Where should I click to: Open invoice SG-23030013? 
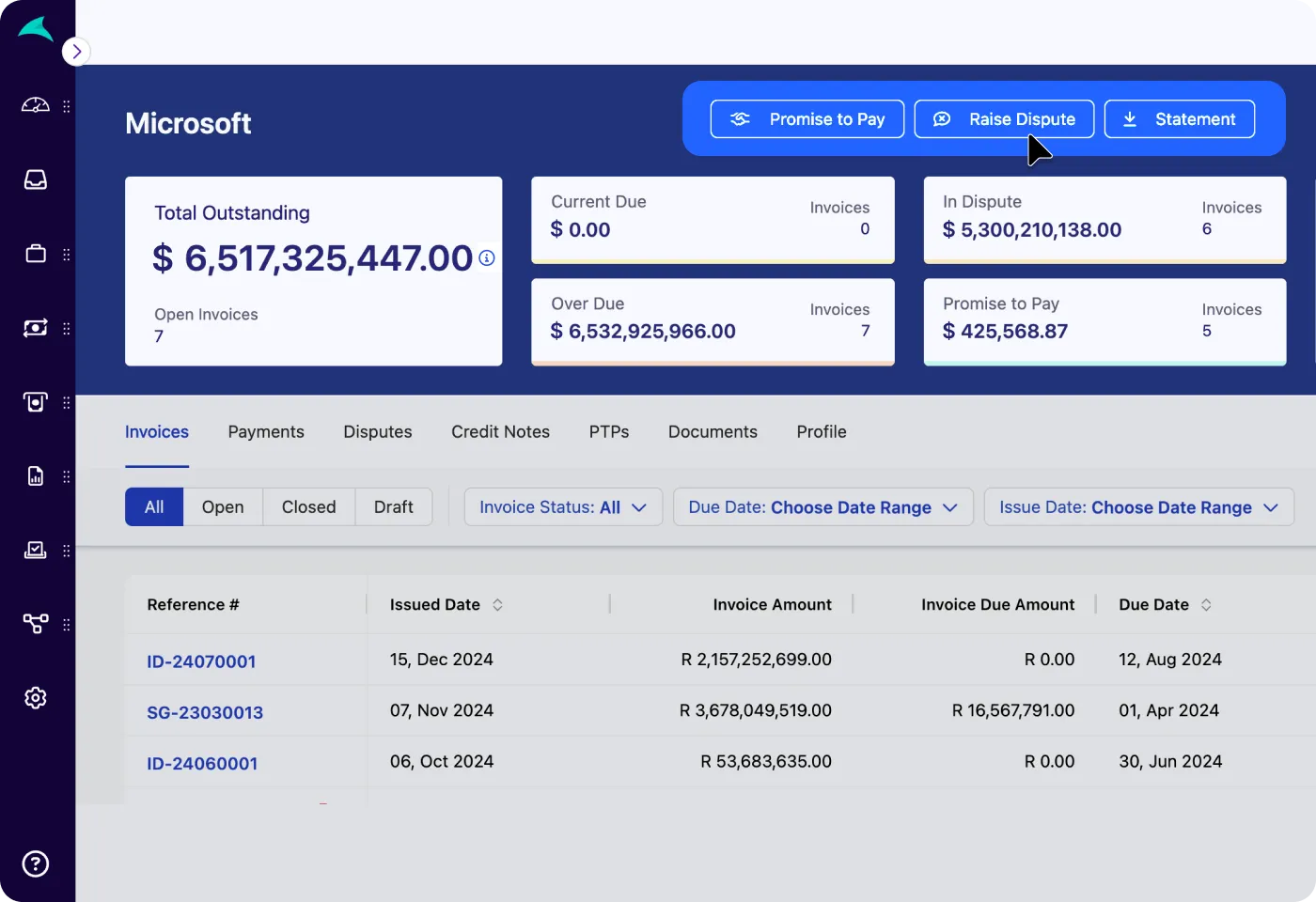point(205,712)
